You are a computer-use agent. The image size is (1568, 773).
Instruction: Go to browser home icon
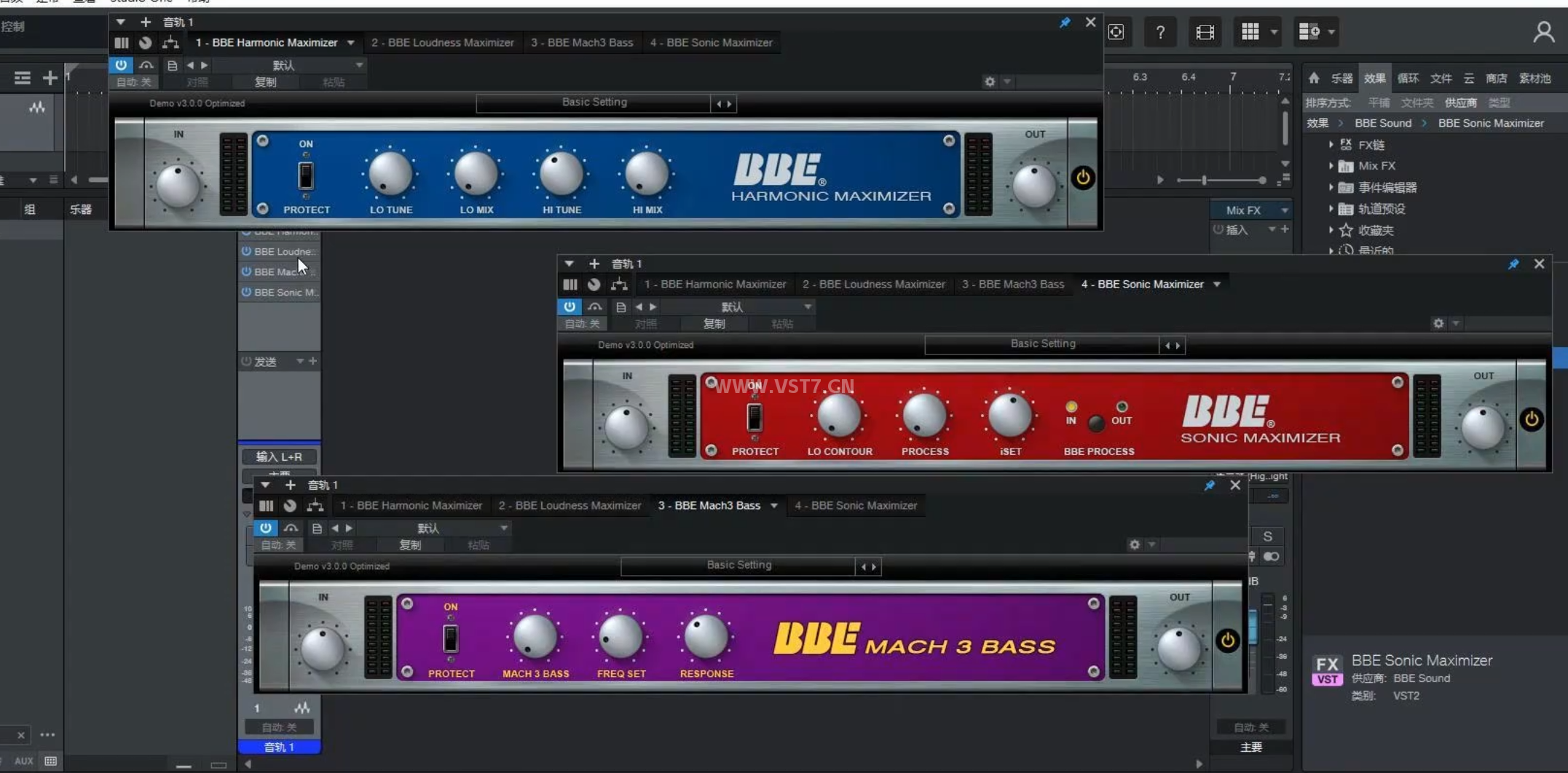pos(1314,78)
